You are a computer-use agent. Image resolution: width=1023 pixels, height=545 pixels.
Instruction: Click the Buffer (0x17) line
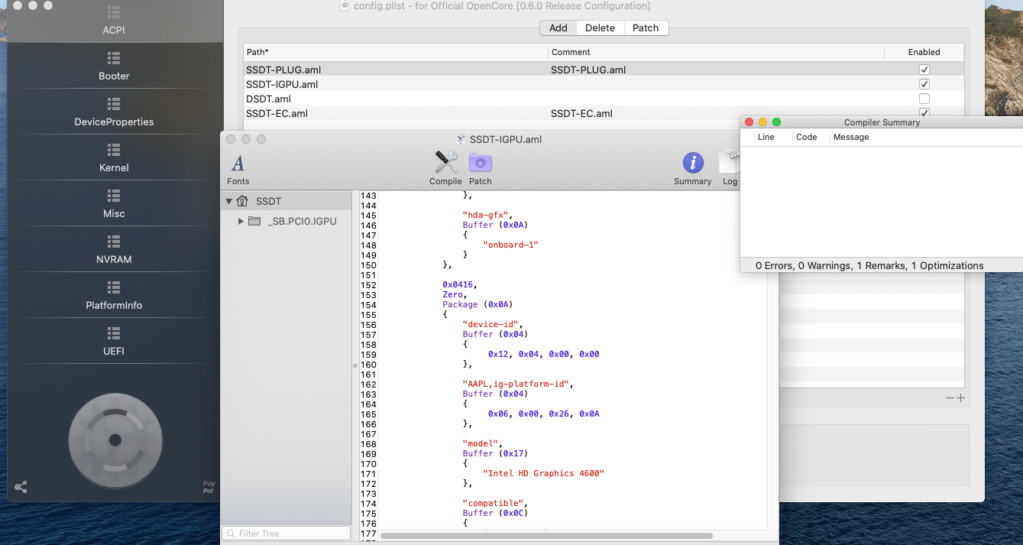pos(495,454)
